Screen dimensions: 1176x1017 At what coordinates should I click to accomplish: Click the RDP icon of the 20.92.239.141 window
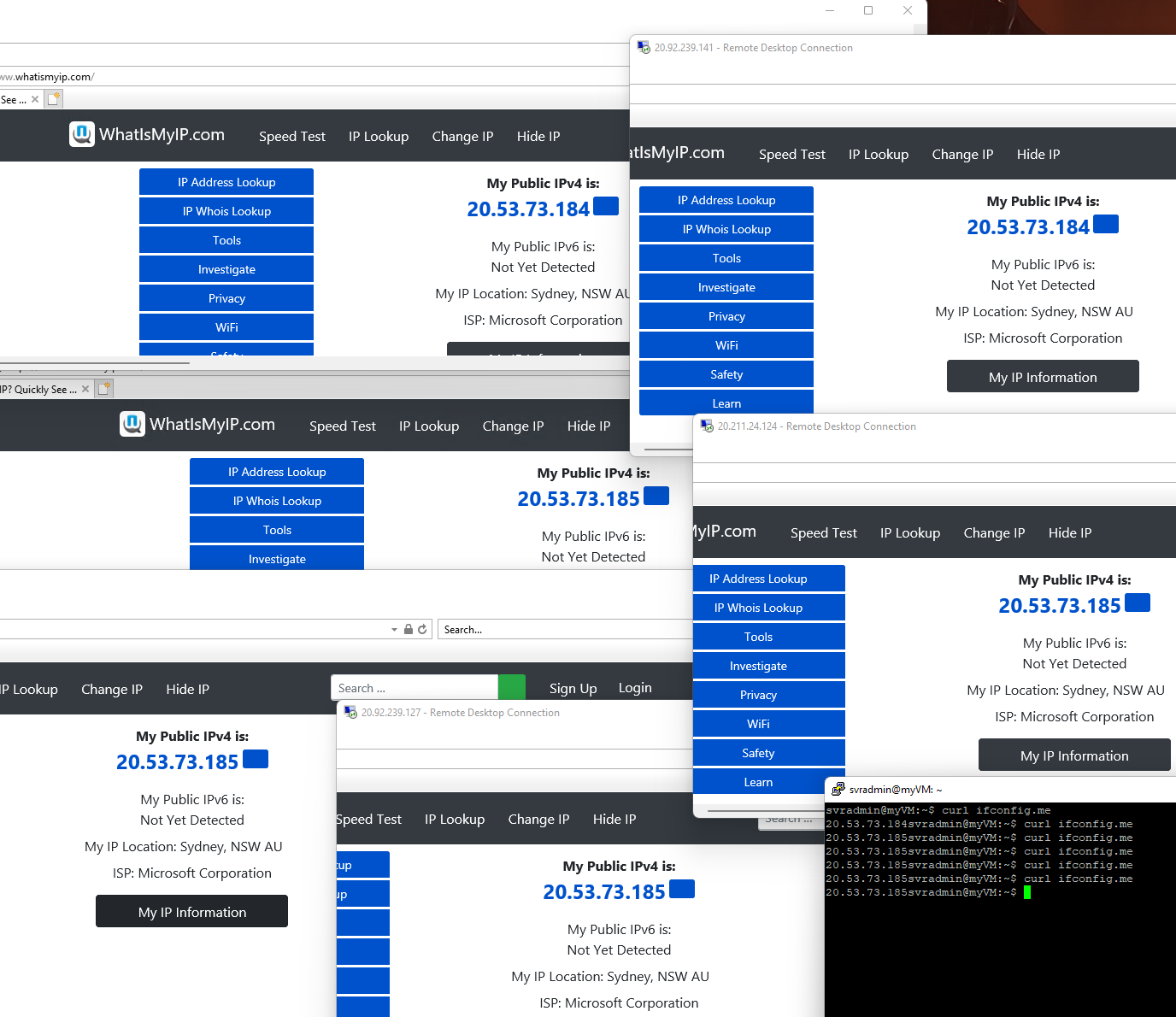tap(644, 47)
